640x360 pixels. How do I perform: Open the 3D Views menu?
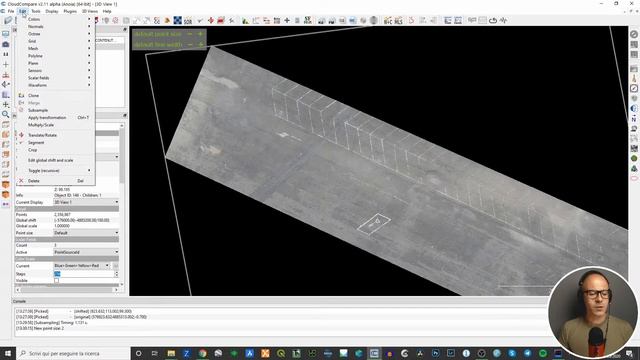point(90,11)
